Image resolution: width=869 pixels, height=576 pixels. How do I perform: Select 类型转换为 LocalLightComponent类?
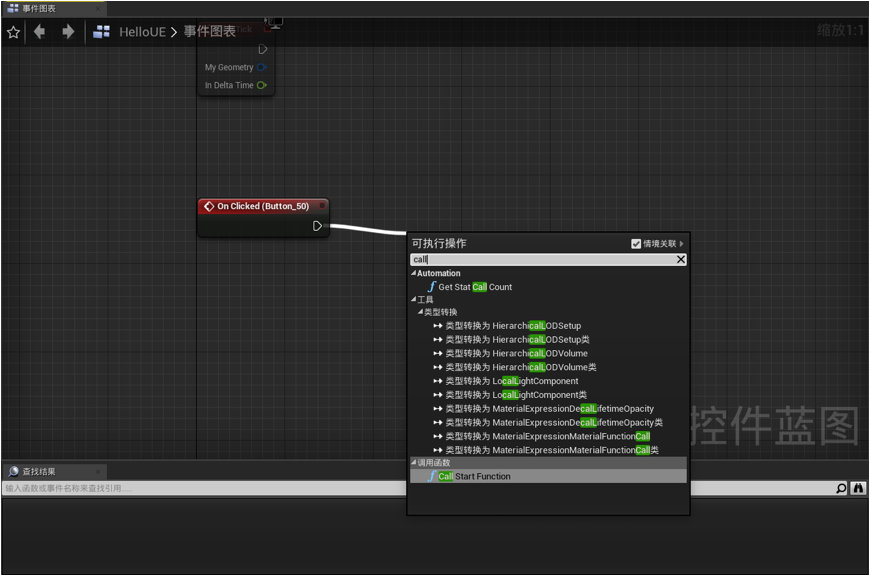click(x=516, y=395)
